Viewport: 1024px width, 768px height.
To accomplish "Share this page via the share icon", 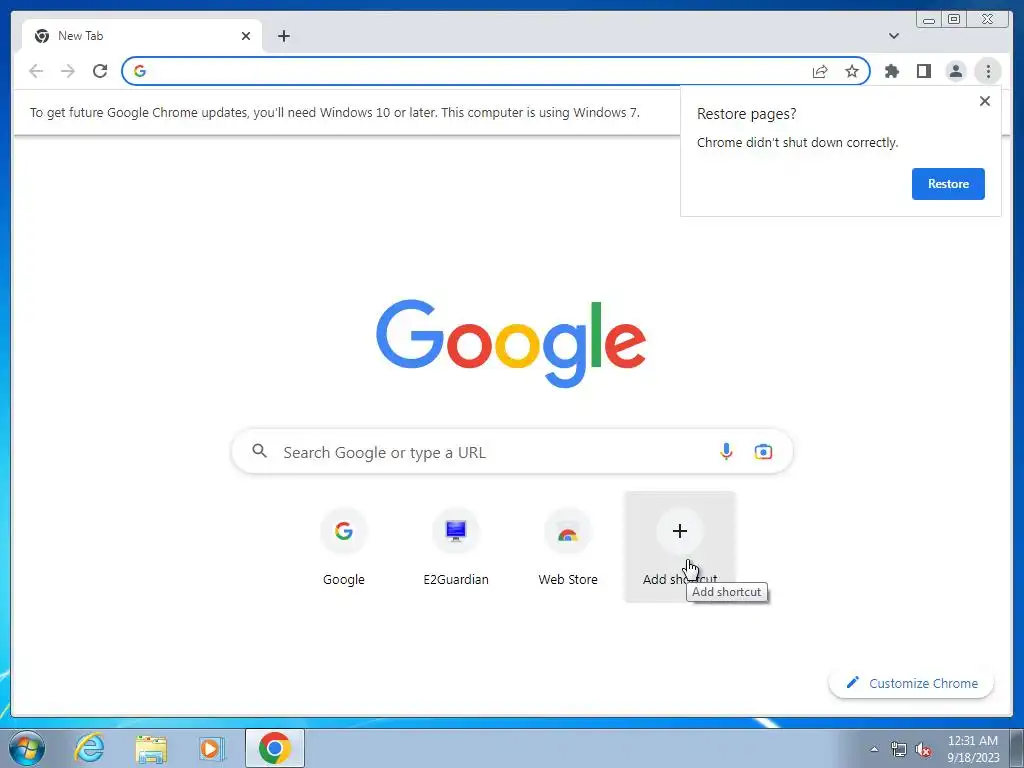I will coord(820,71).
